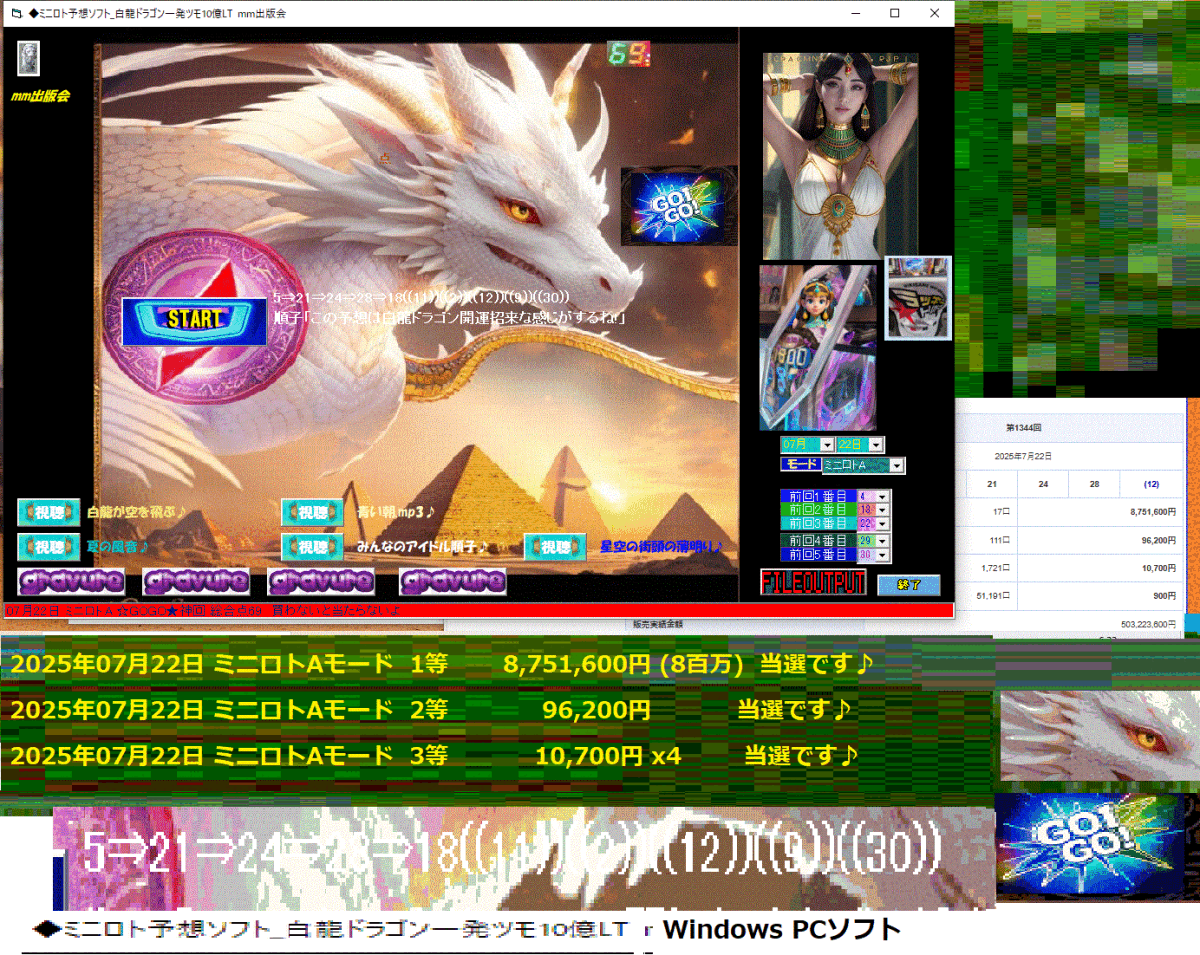Click the 1等 8,751,600円 winning banner line
Screen dimensions: 1200x955
(442, 665)
